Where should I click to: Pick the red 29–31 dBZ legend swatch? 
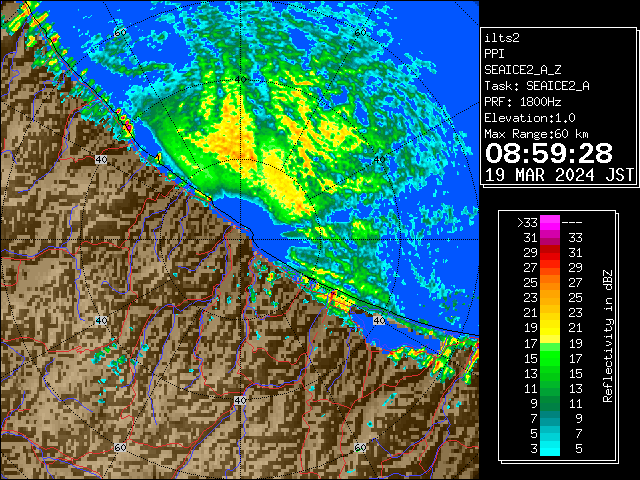(x=550, y=253)
